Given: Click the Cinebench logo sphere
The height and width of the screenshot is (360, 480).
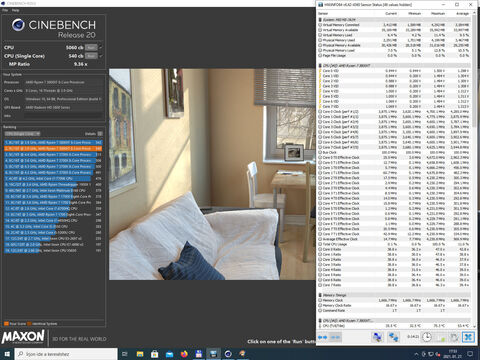Looking at the screenshot, I should (18, 25).
